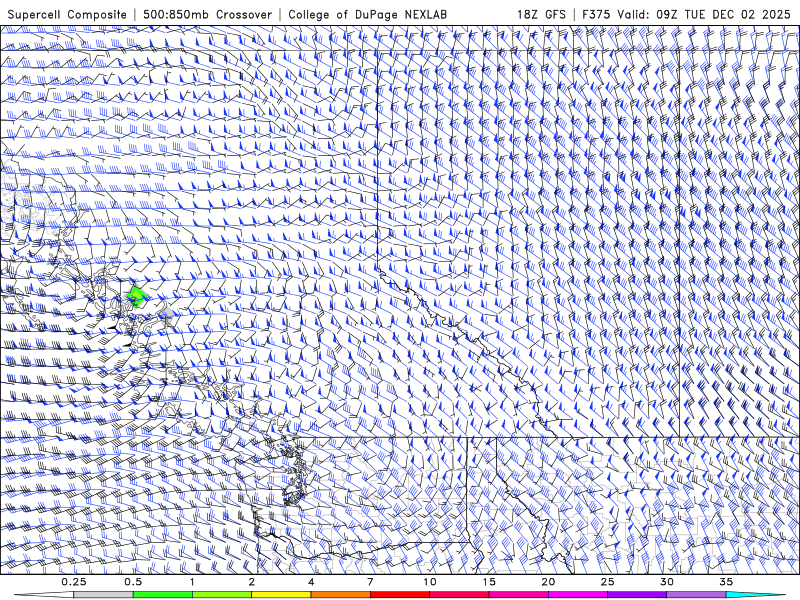The height and width of the screenshot is (600, 800).
Task: Click the legend value 35
Action: [727, 582]
